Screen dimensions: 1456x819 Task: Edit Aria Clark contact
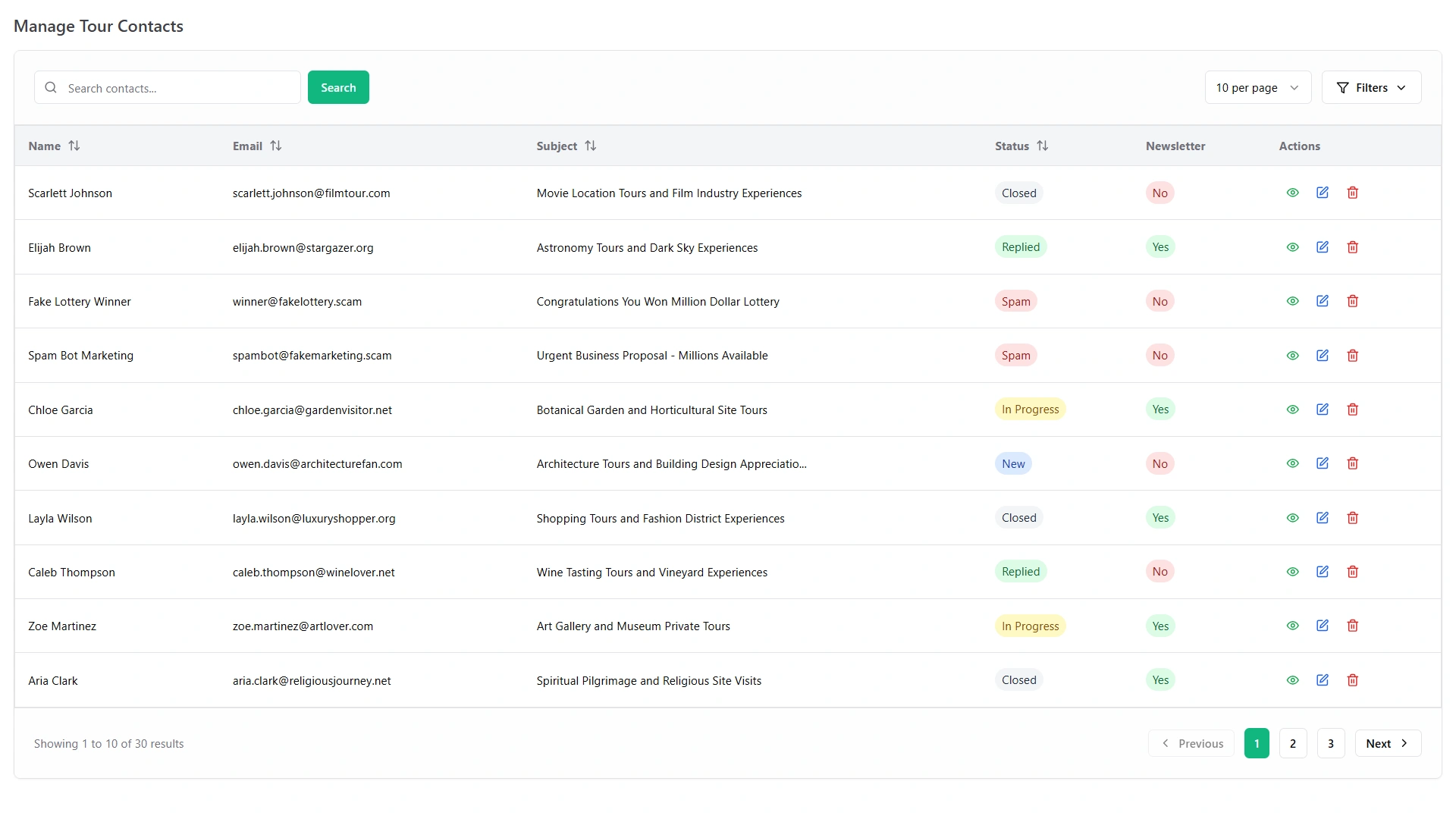click(x=1323, y=680)
